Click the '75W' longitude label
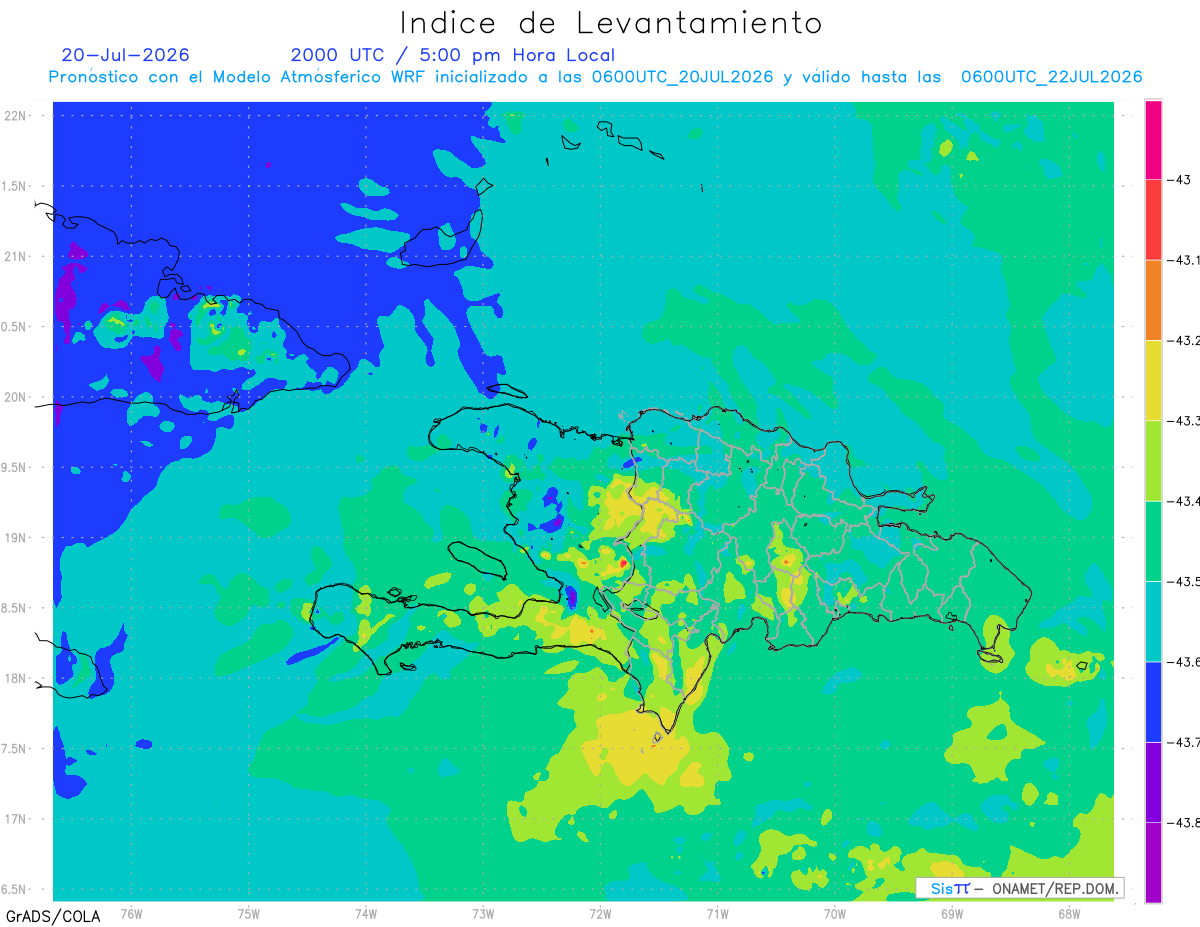This screenshot has width=1200, height=927. click(249, 913)
